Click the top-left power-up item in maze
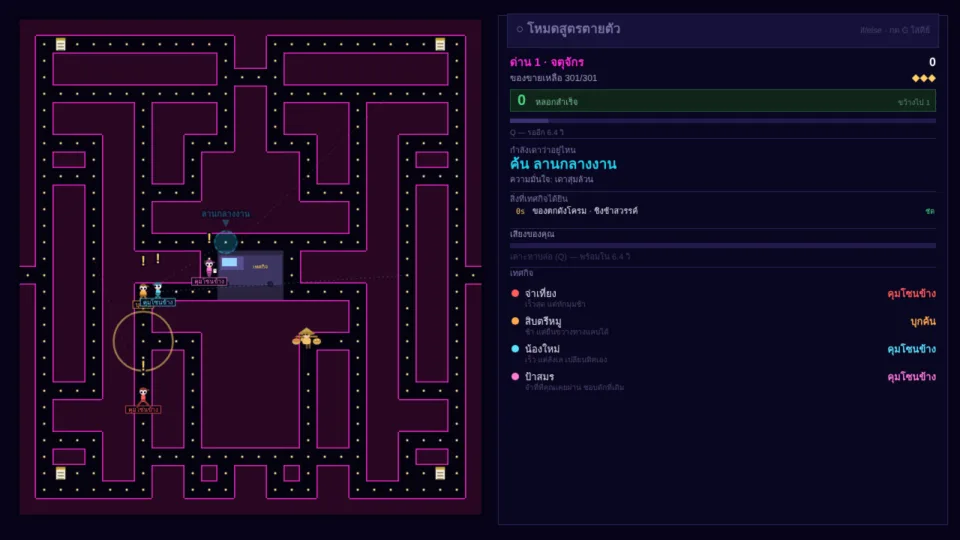Screen dimensions: 960x540 coord(61,44)
